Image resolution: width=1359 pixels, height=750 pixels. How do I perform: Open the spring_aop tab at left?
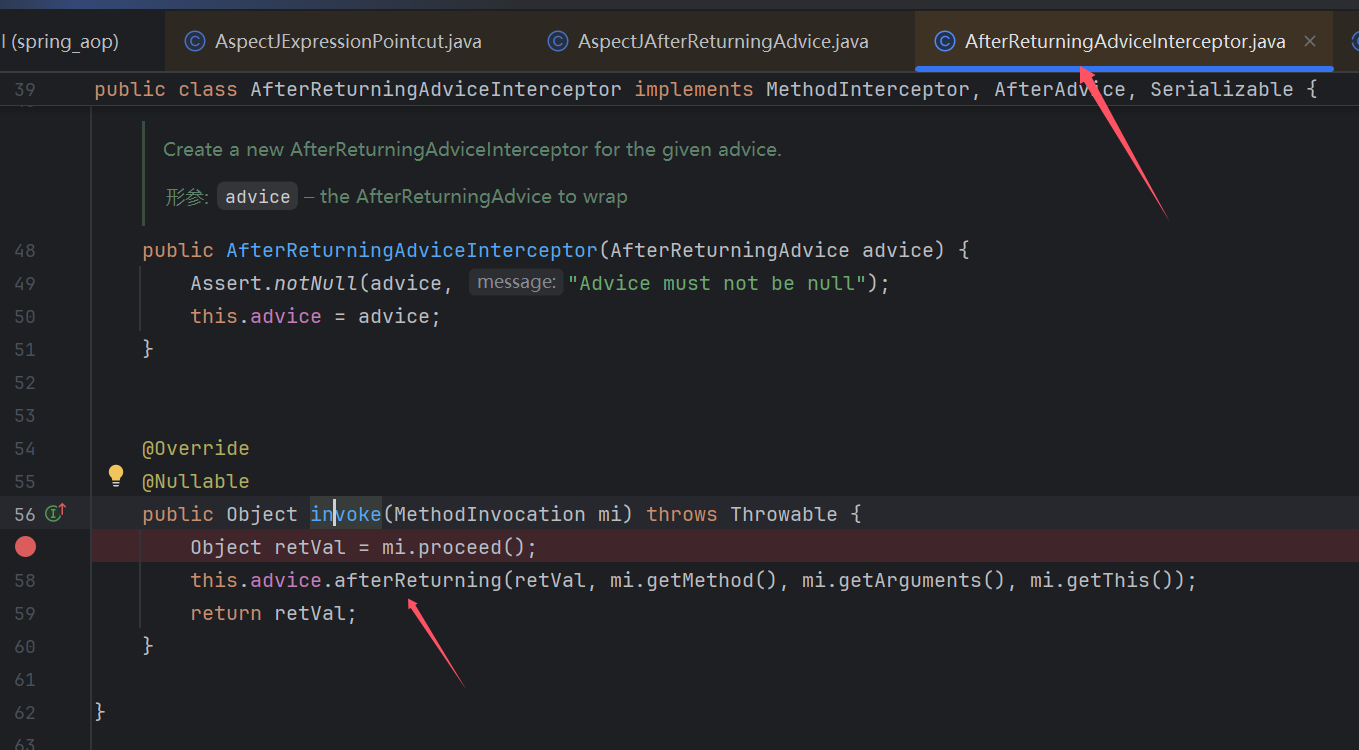(x=60, y=41)
